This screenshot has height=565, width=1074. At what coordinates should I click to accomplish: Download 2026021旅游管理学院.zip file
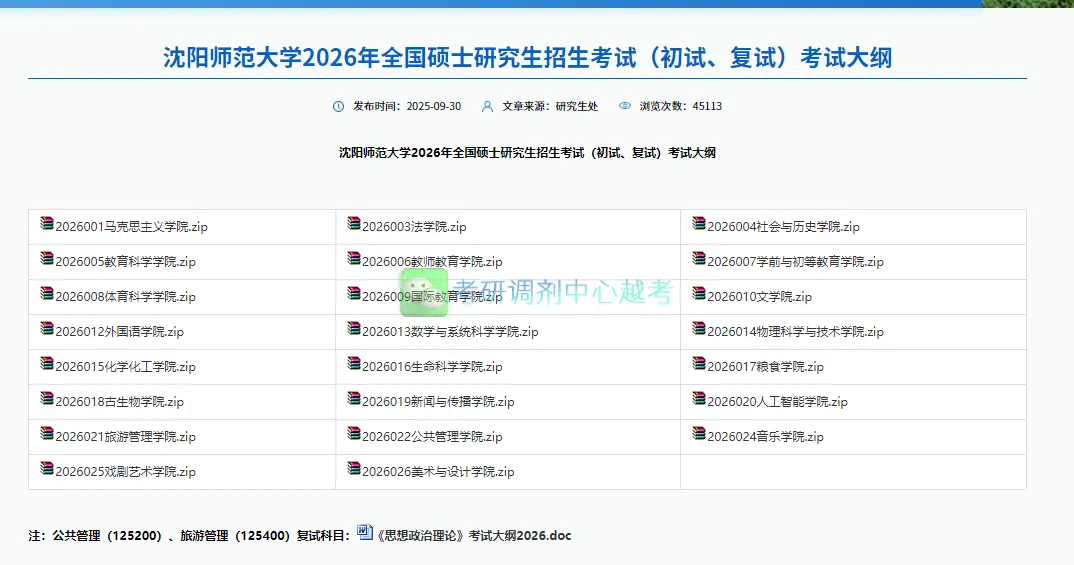125,436
